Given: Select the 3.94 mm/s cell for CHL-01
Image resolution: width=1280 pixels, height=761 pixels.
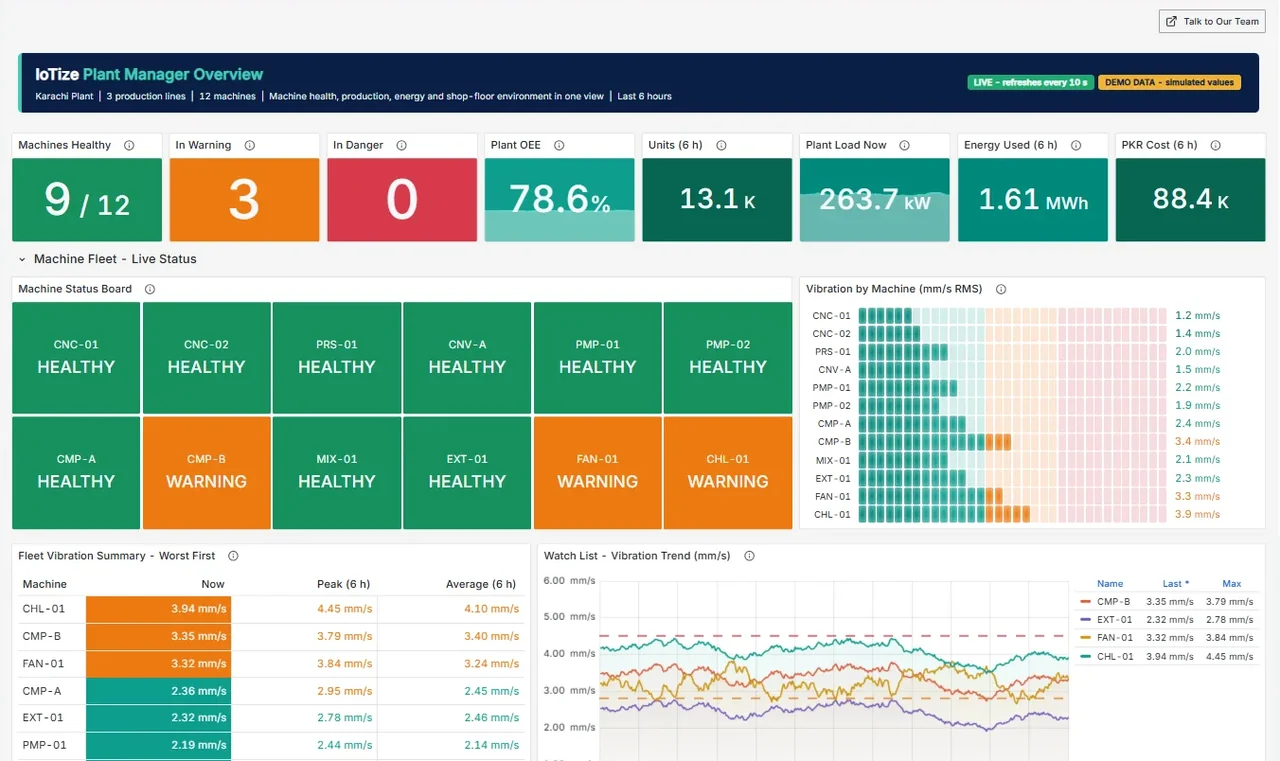Looking at the screenshot, I should [158, 609].
